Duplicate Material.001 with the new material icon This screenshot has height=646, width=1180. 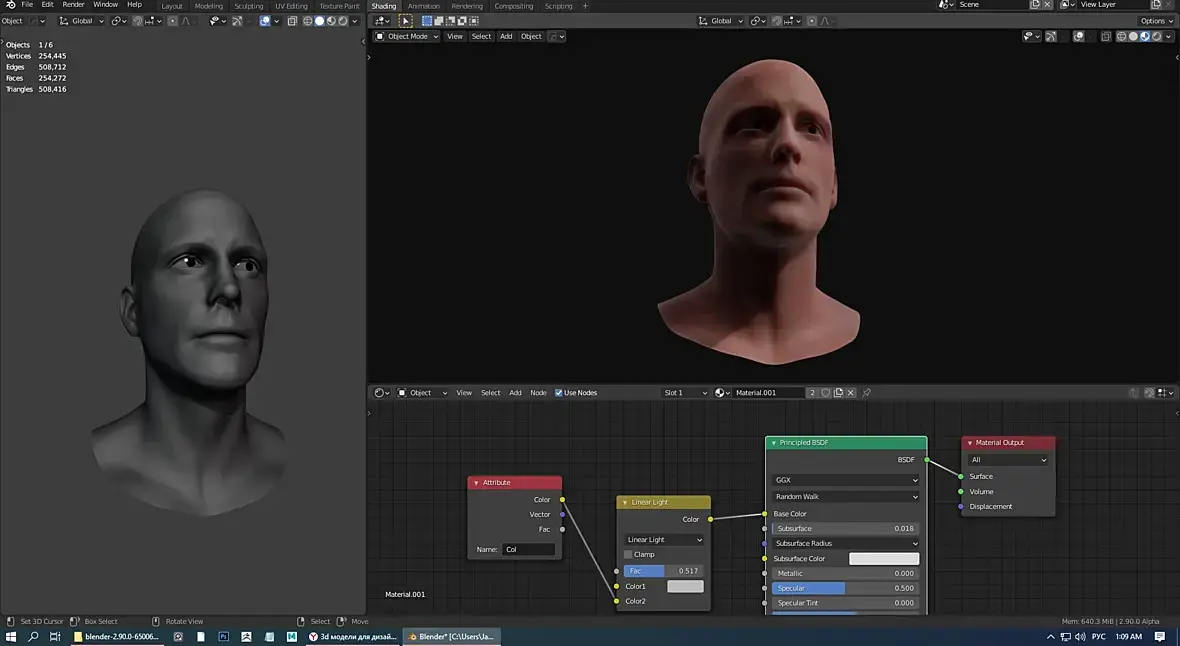click(x=838, y=393)
